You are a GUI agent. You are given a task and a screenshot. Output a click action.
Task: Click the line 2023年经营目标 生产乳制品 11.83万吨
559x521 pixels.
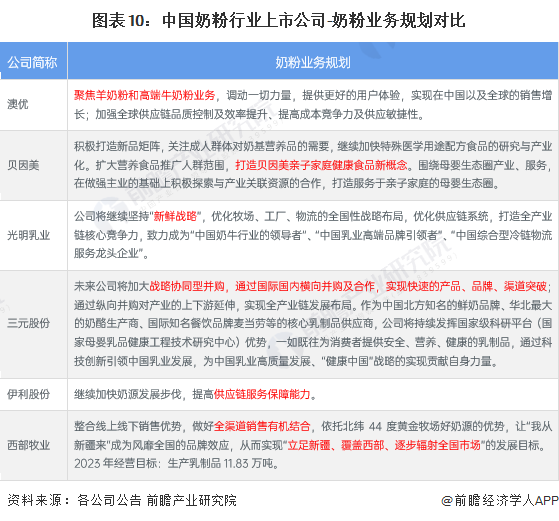tap(176, 463)
